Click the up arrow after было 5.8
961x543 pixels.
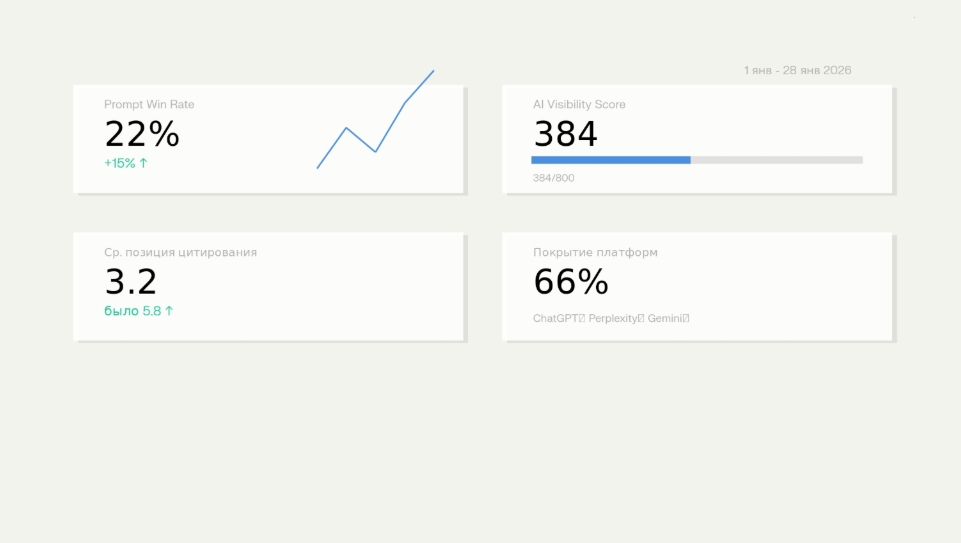(x=169, y=311)
